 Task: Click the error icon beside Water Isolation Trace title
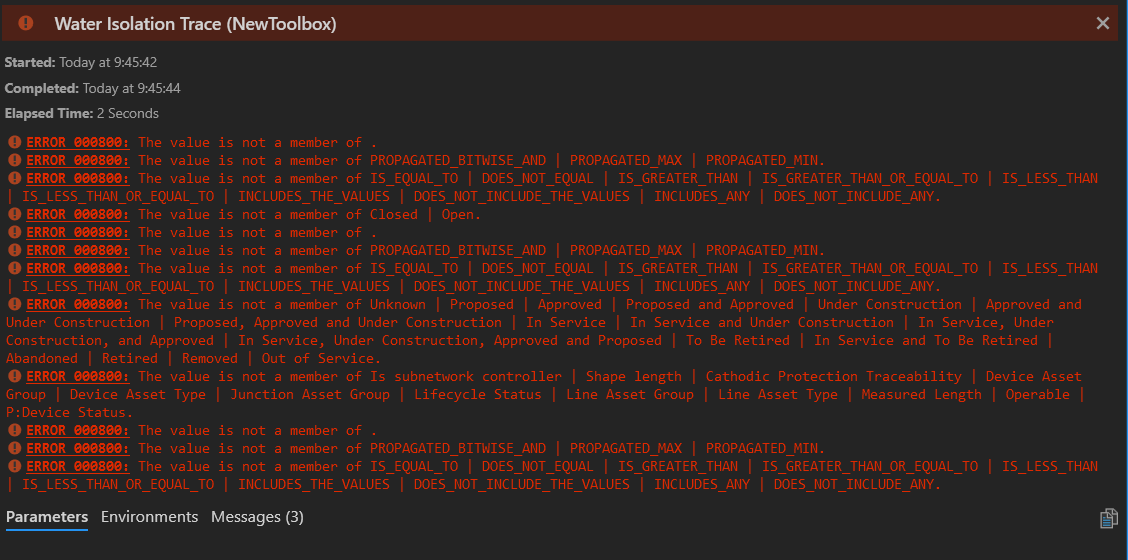click(x=26, y=23)
